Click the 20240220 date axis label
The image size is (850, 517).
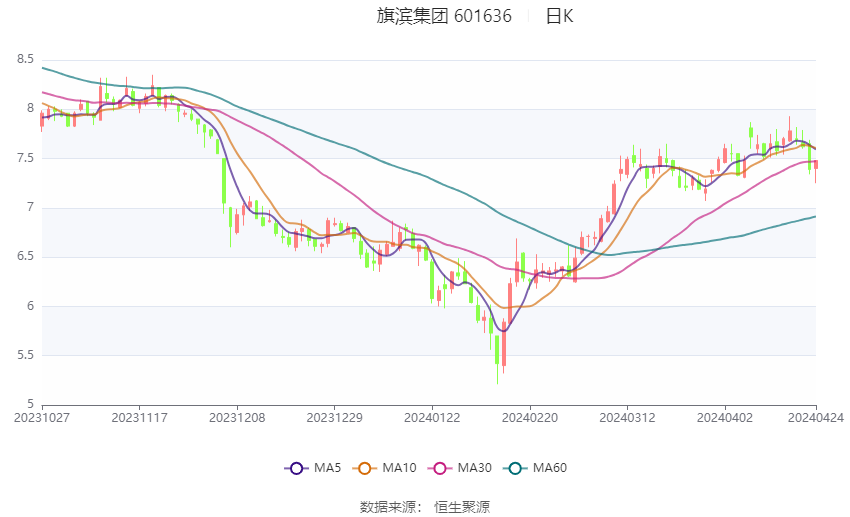pos(529,418)
